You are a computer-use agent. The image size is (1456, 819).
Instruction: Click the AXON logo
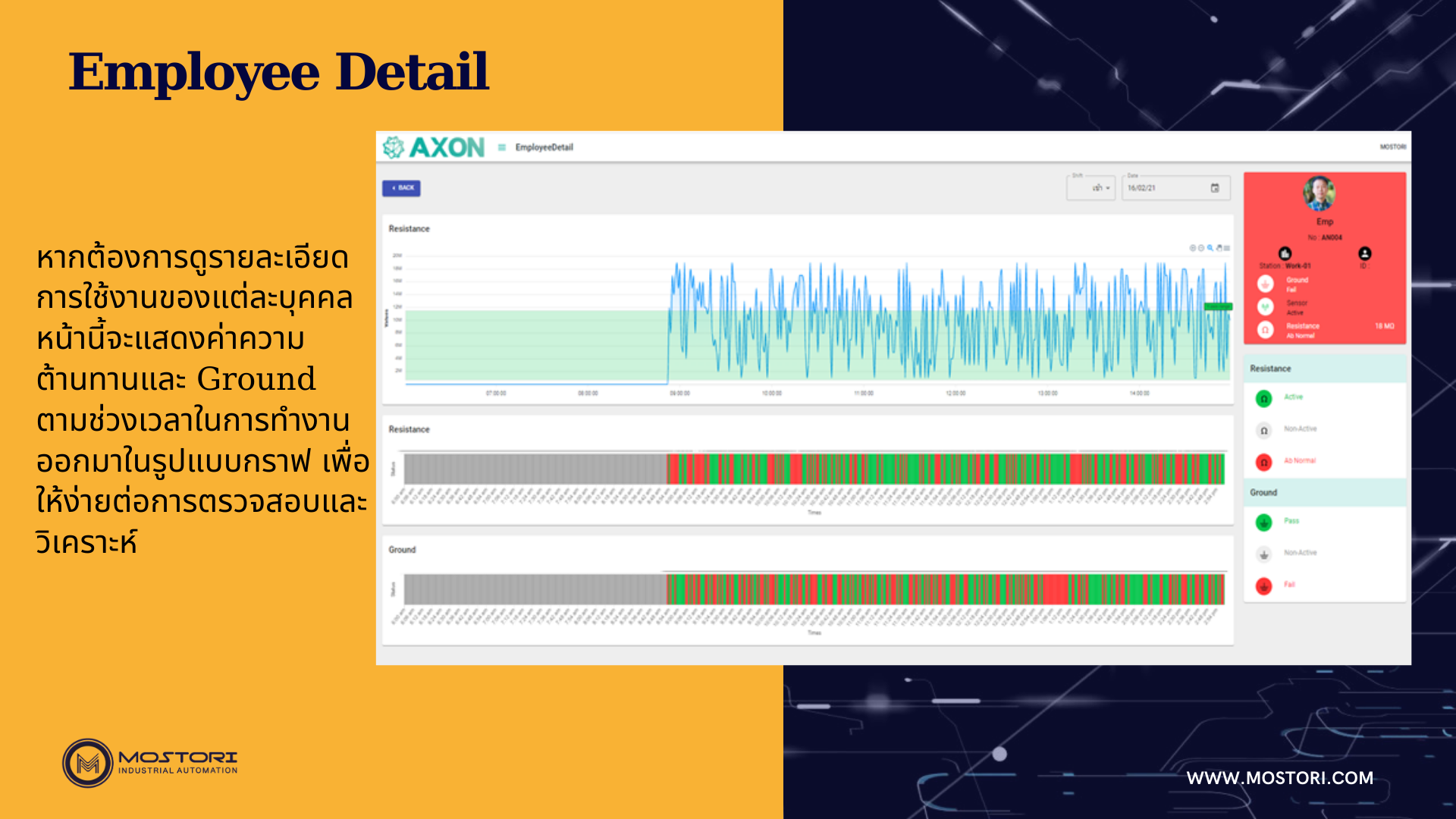pyautogui.click(x=435, y=147)
